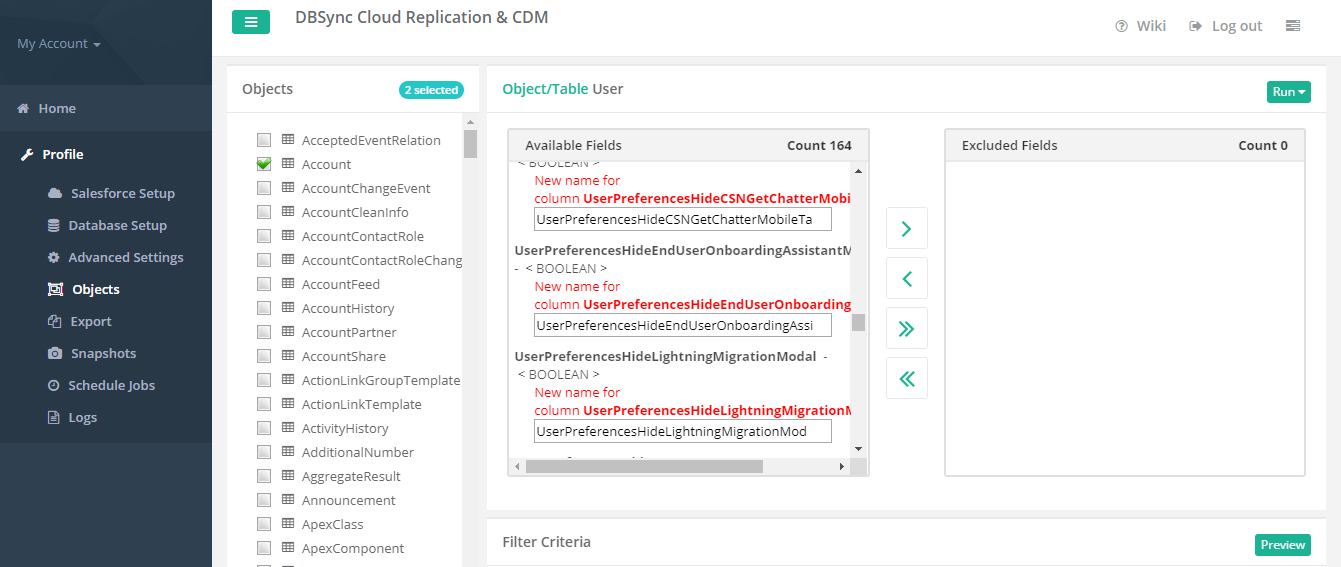Enable the ApexClass object checkbox
The height and width of the screenshot is (567, 1341).
264,524
